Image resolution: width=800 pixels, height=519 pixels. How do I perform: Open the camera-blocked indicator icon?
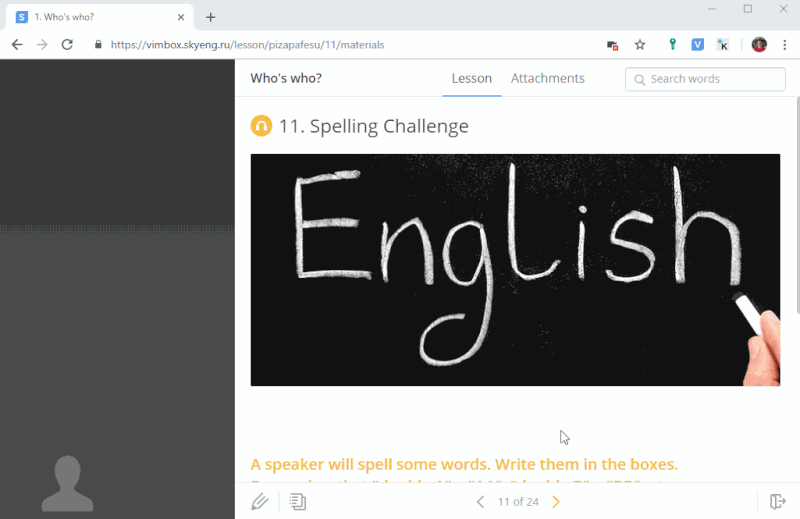(613, 45)
